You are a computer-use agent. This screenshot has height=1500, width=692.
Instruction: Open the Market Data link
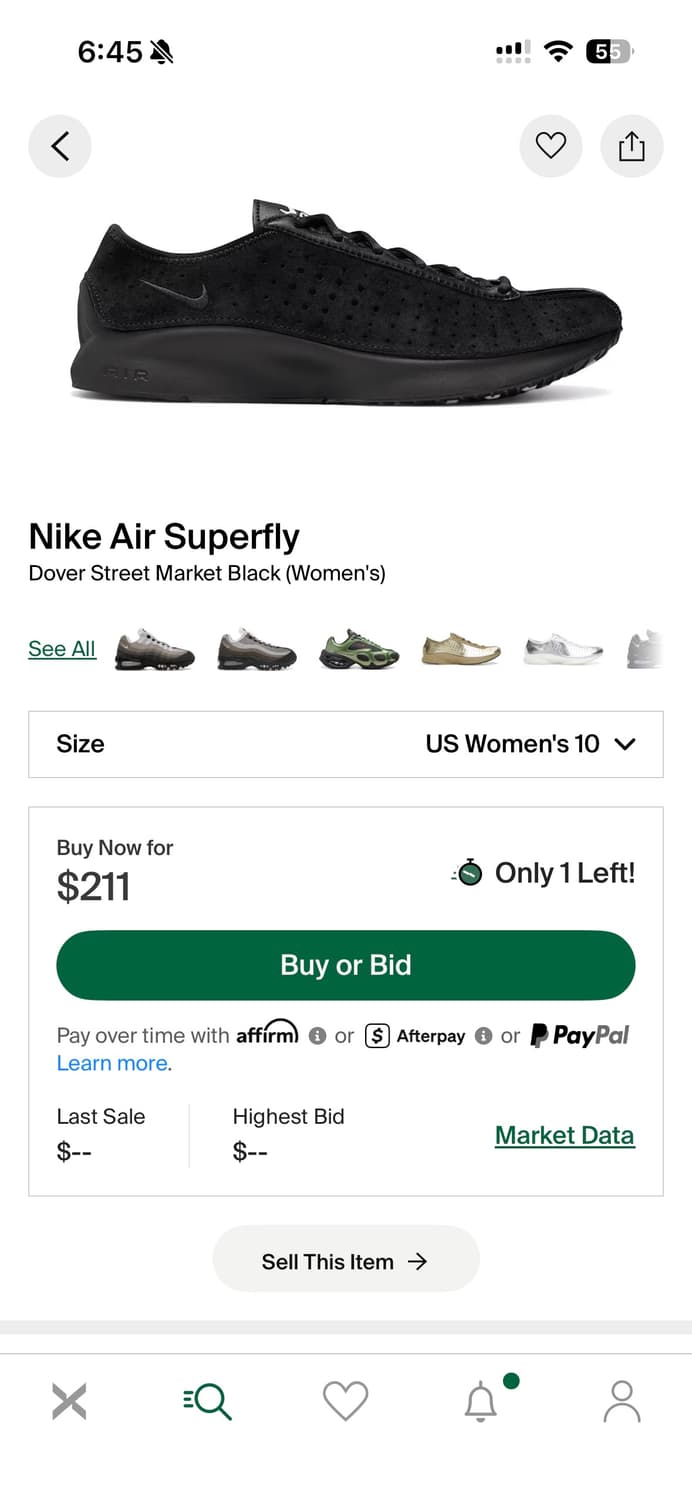pos(564,1135)
